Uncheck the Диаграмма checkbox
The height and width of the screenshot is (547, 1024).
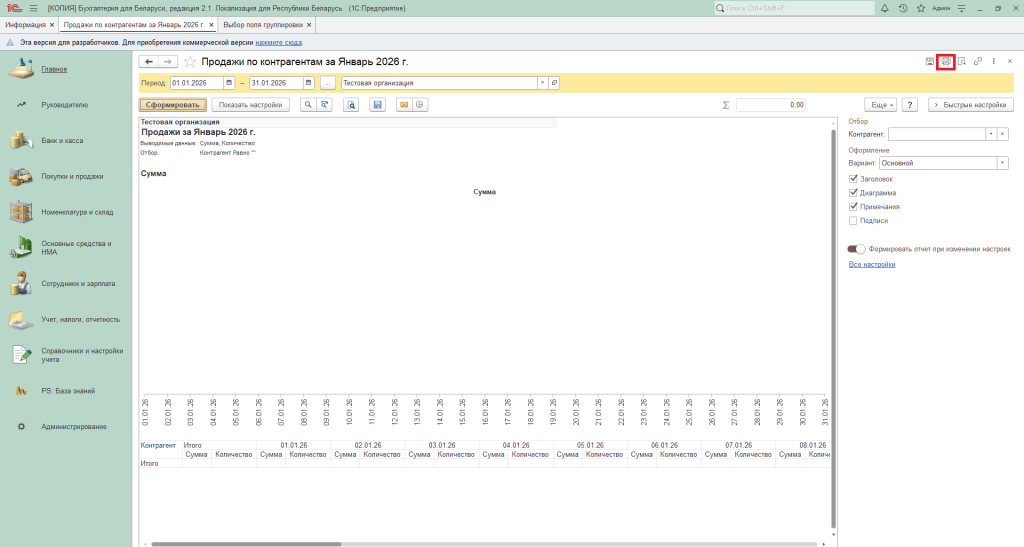pyautogui.click(x=853, y=192)
